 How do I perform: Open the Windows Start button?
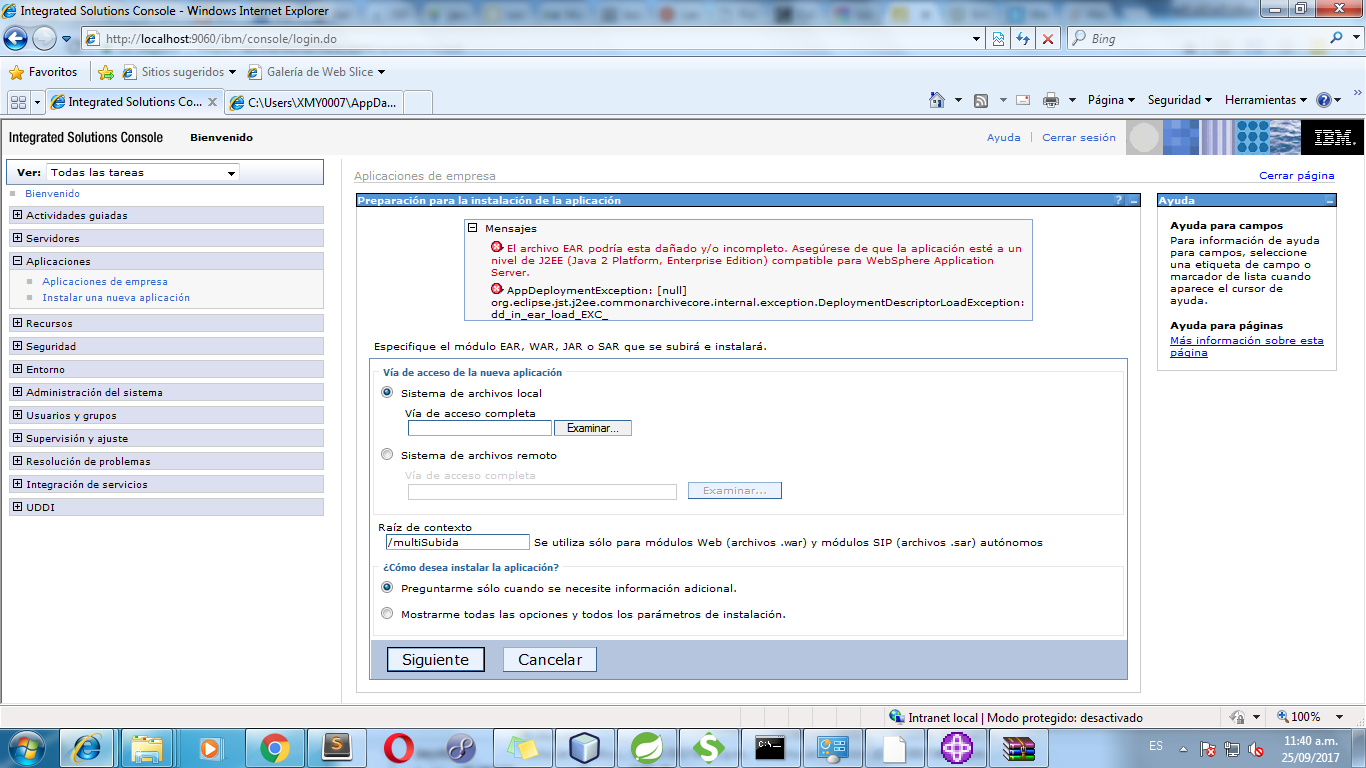[x=28, y=747]
